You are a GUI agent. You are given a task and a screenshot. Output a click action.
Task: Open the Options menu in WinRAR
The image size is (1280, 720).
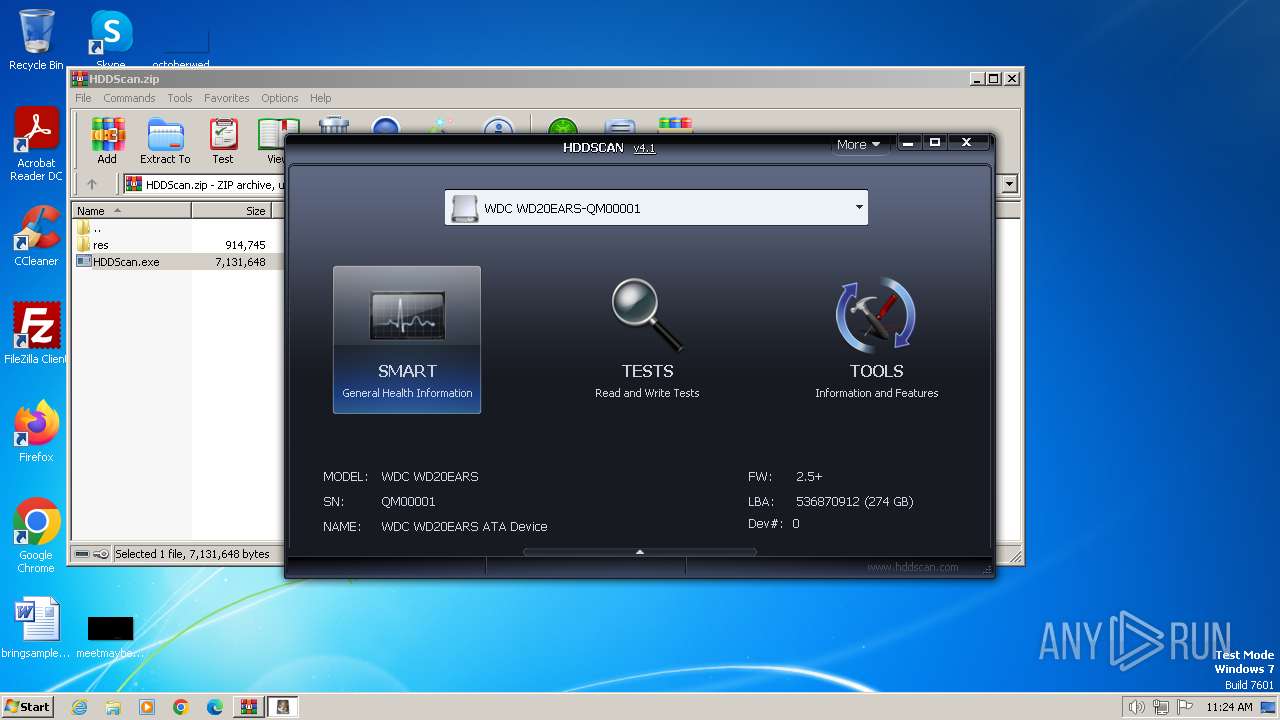click(x=280, y=98)
